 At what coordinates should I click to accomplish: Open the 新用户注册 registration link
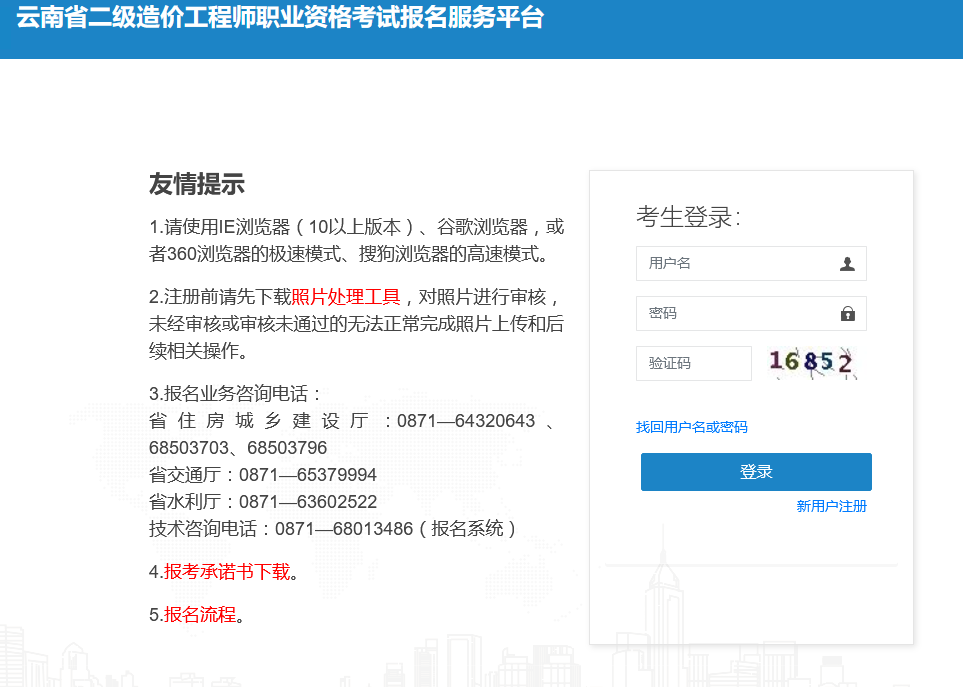pyautogui.click(x=830, y=506)
